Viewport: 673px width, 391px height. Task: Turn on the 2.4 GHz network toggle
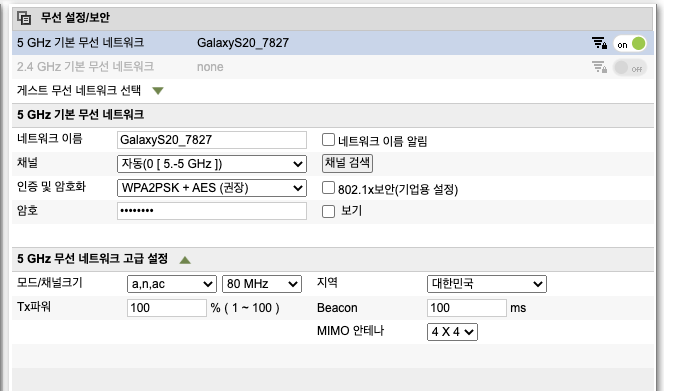630,68
